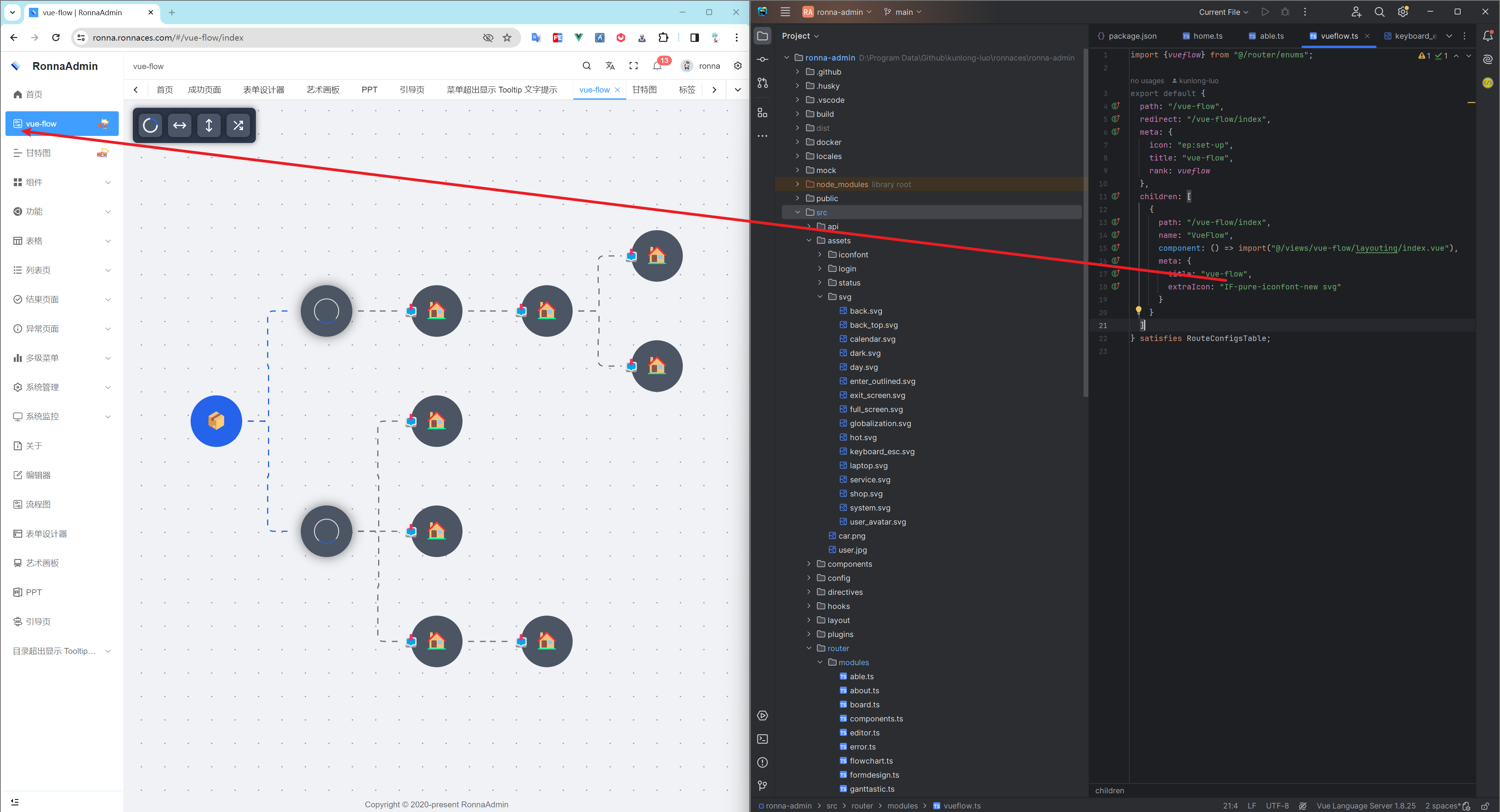This screenshot has width=1500, height=812.
Task: Open the home.ts editor tab
Action: [x=1202, y=36]
